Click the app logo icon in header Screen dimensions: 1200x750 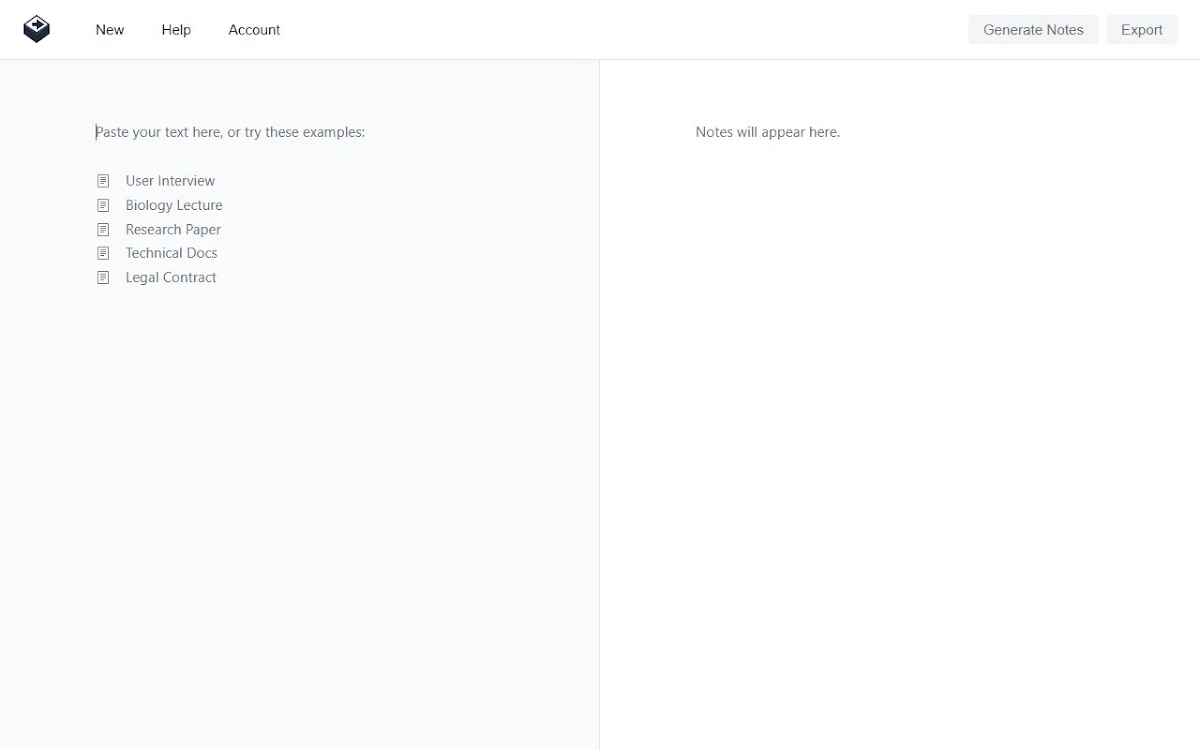pos(37,29)
